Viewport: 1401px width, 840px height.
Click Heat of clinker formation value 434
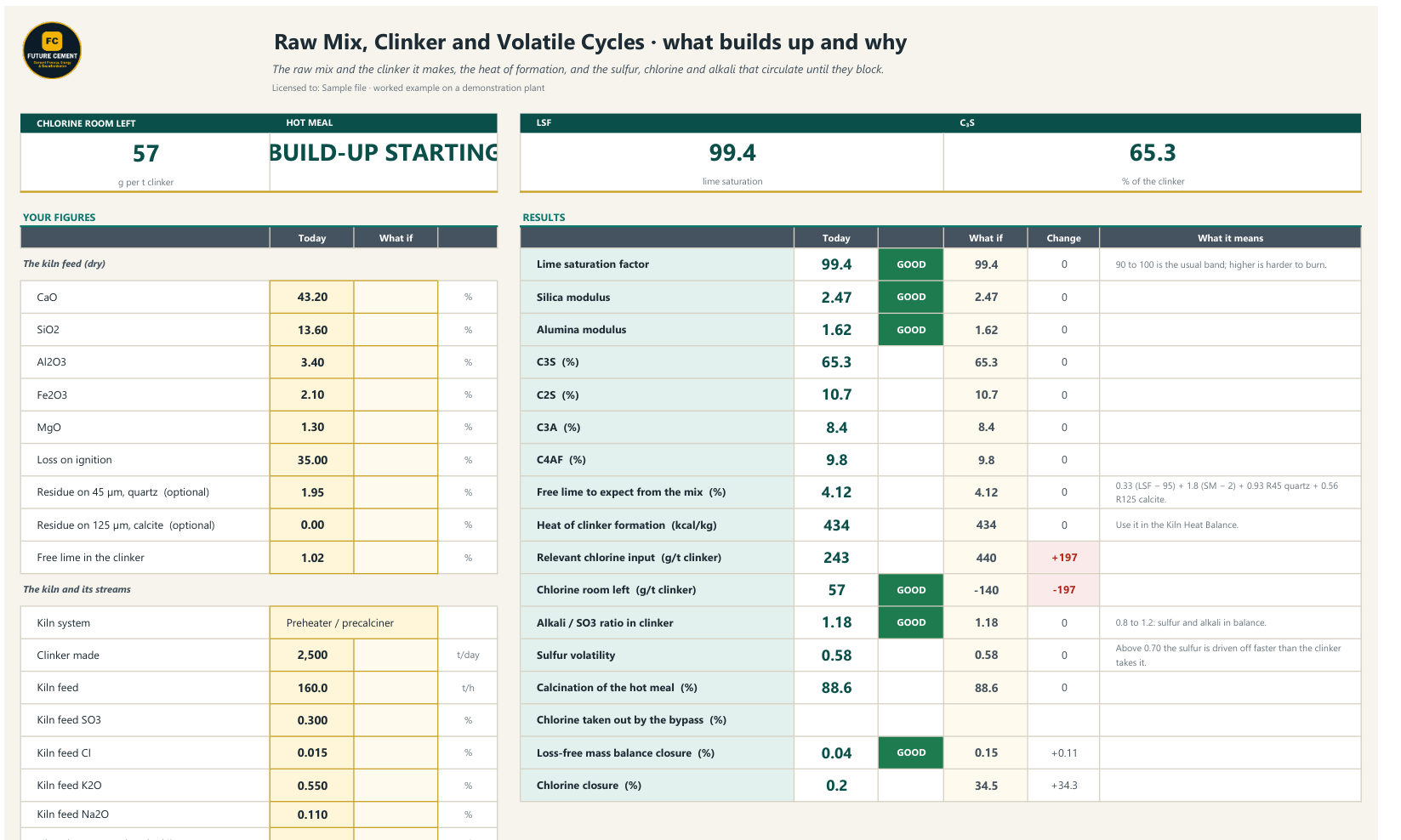835,525
